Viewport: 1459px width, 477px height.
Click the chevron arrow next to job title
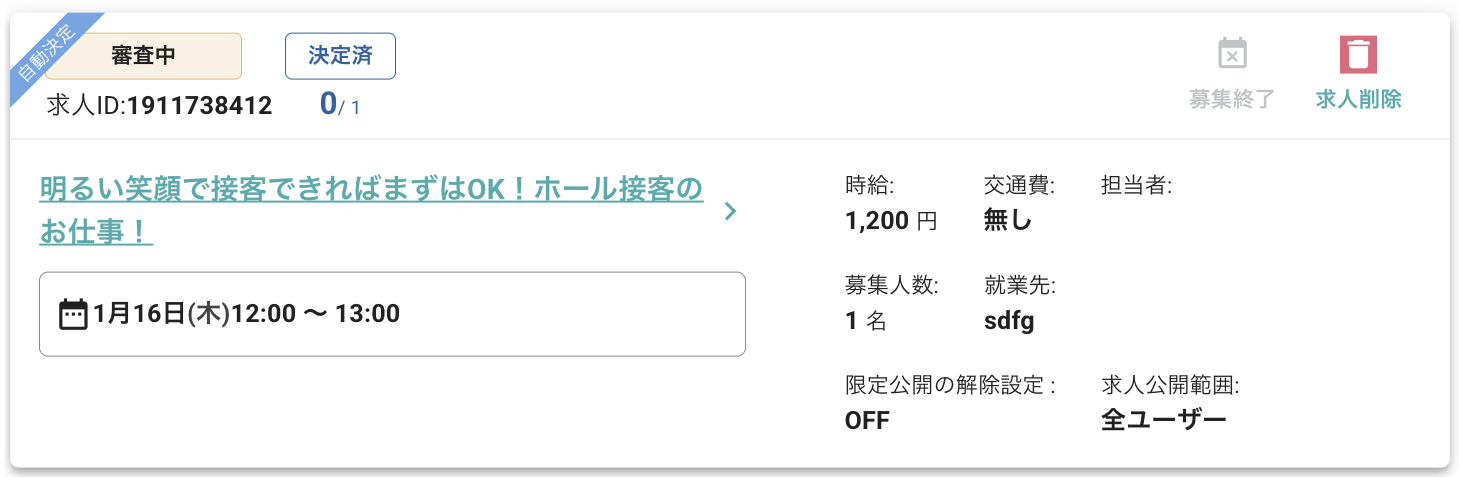730,211
